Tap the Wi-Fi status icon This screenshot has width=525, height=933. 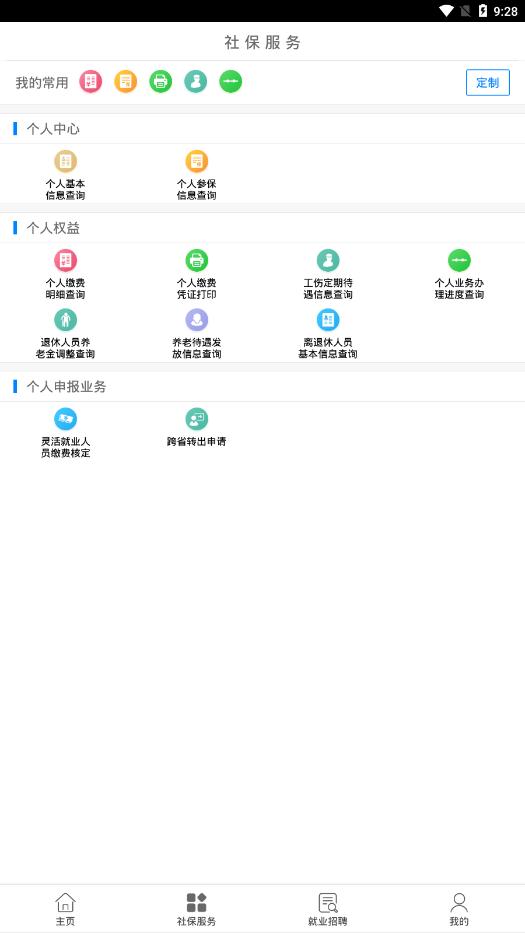click(446, 11)
